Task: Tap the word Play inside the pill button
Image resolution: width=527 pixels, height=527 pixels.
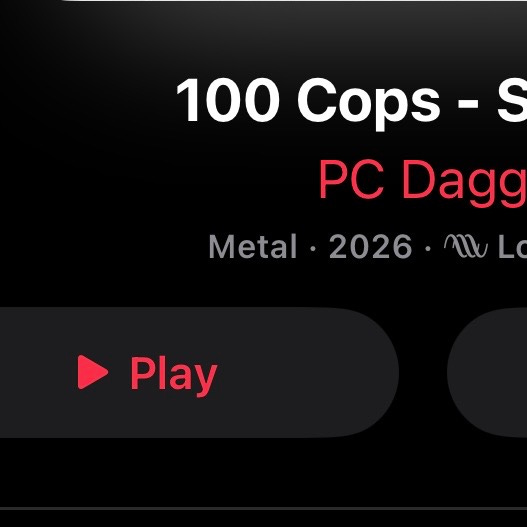Action: pos(174,376)
